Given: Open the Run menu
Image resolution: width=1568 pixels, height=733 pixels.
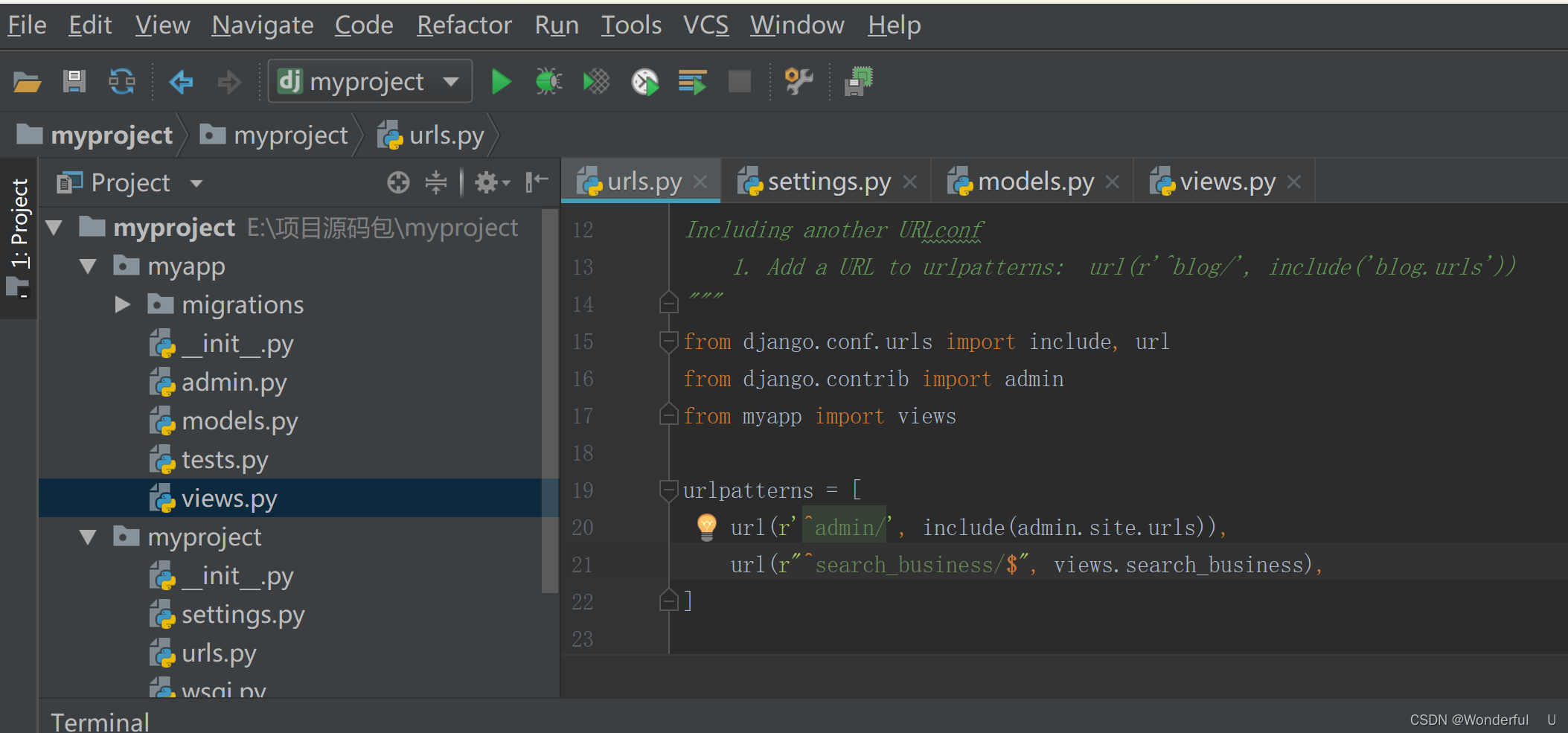Looking at the screenshot, I should click(557, 25).
